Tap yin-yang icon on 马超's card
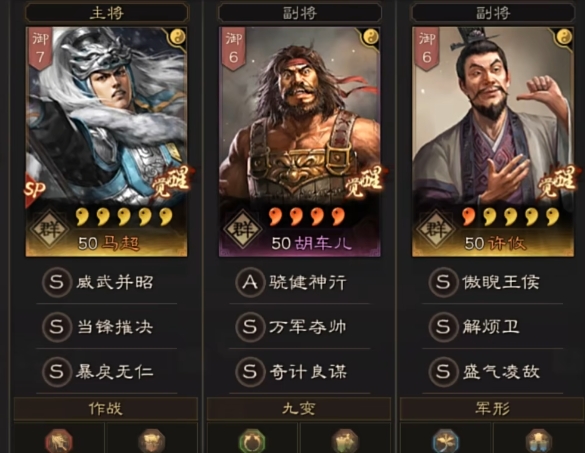The height and width of the screenshot is (453, 585). (x=178, y=37)
